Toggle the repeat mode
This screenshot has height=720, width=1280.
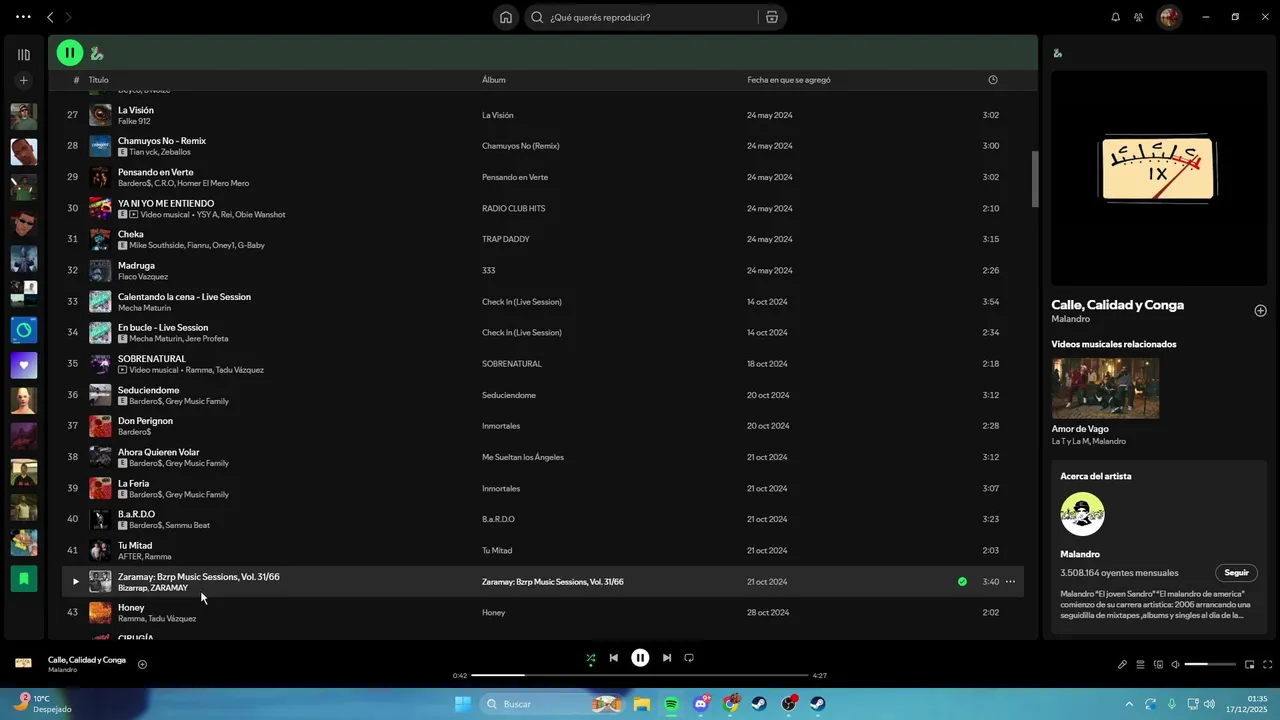pyautogui.click(x=689, y=658)
